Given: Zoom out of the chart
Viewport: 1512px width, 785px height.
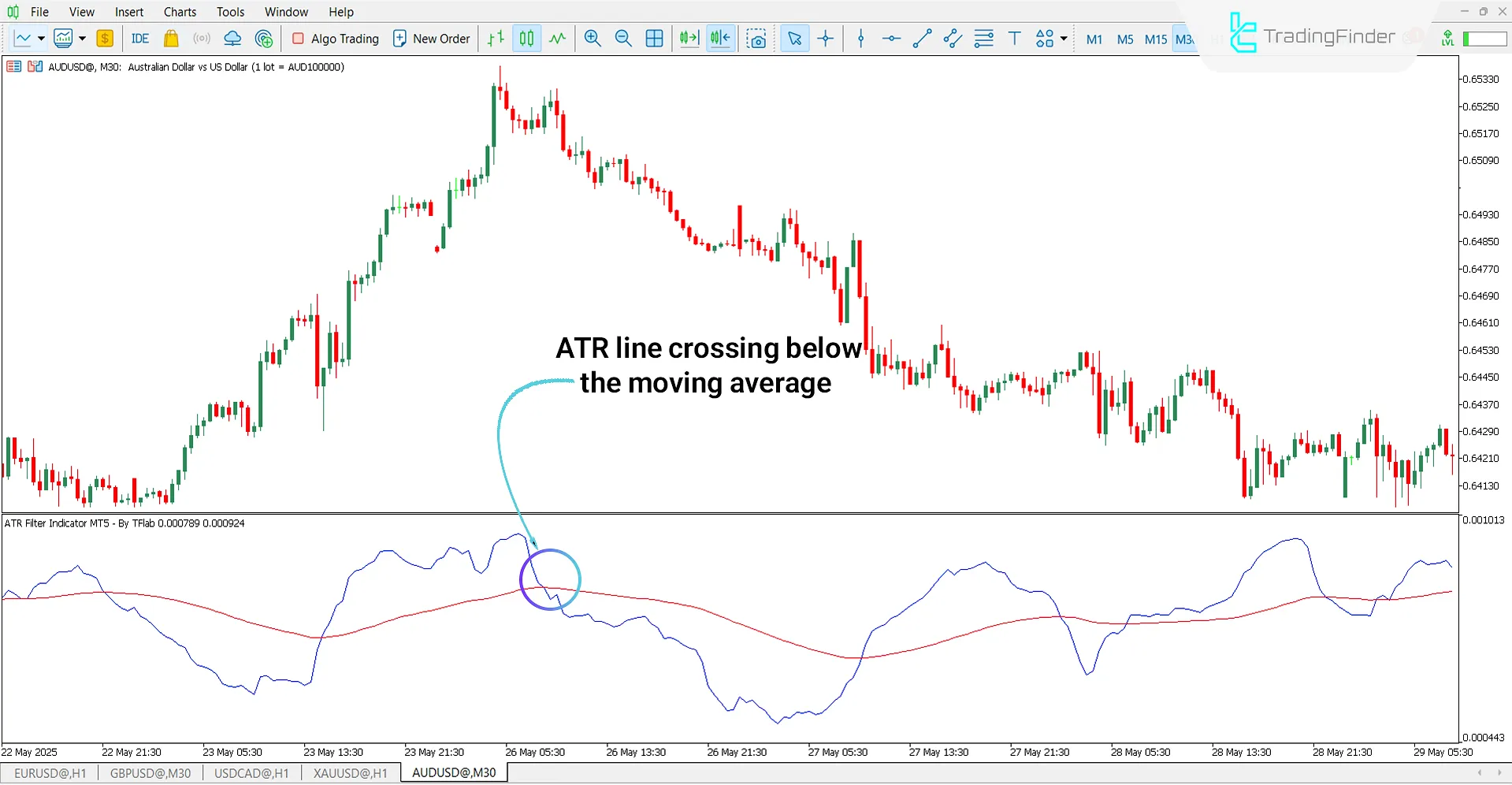Looking at the screenshot, I should pos(623,39).
